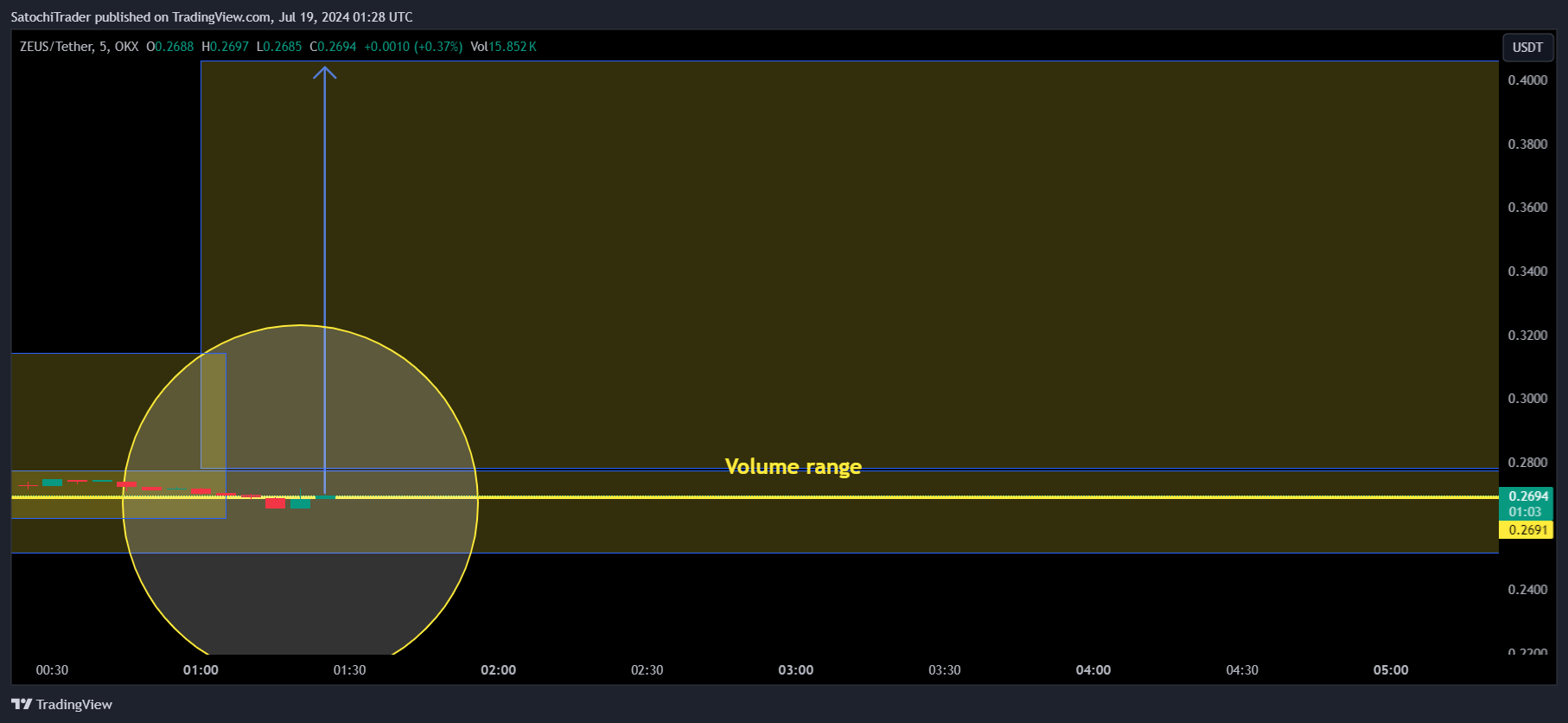Click the 0.3600 price axis label

(x=1527, y=208)
